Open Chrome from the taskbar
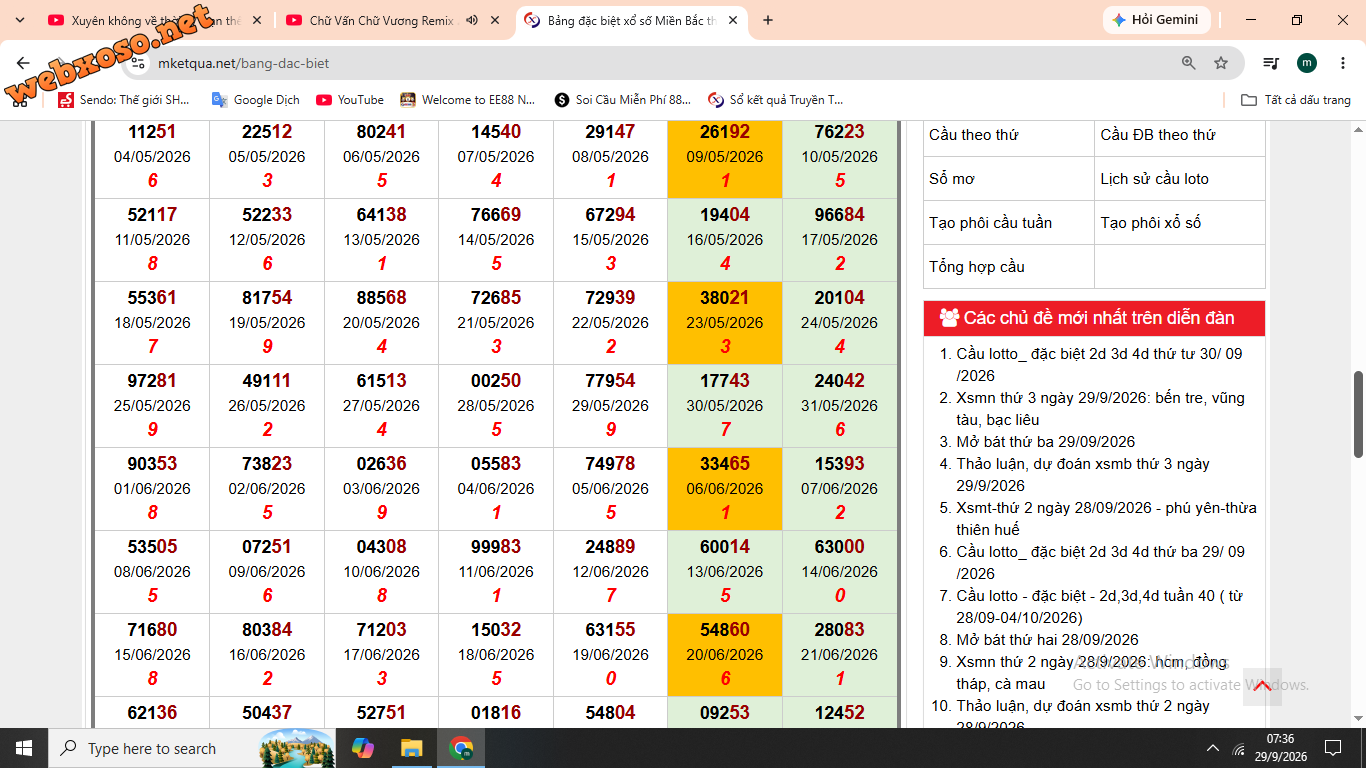1366x768 pixels. pos(461,748)
